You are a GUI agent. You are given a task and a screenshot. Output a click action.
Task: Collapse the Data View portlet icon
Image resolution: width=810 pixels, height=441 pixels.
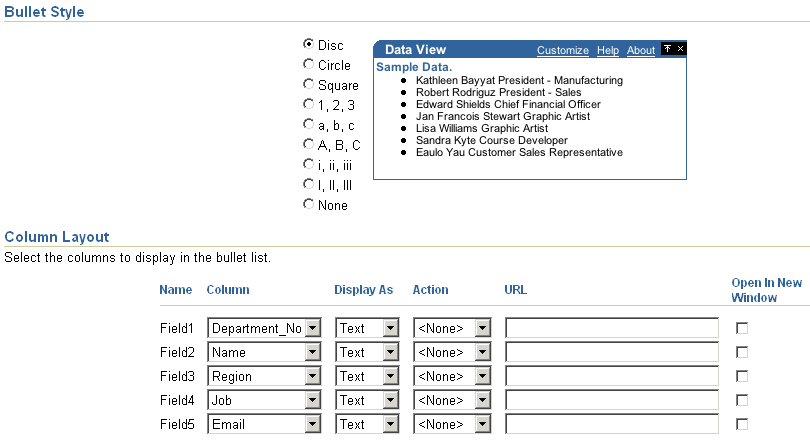tap(667, 49)
